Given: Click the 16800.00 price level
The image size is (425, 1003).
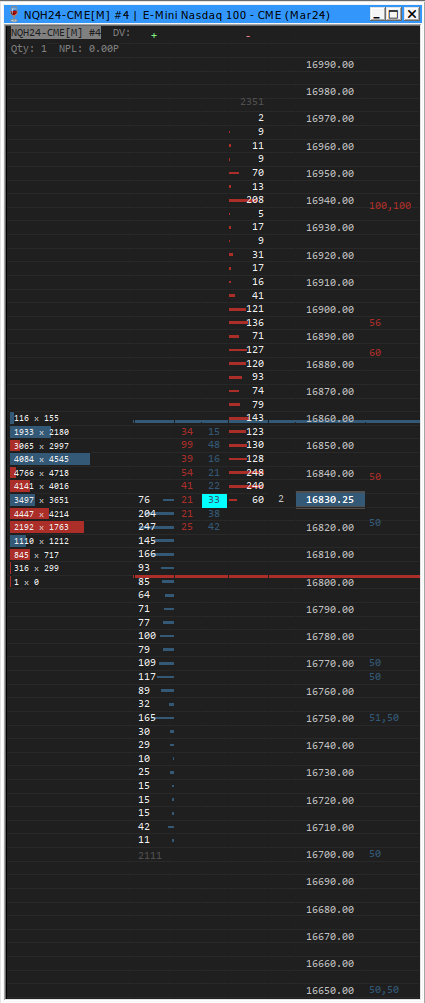Looking at the screenshot, I should coord(330,583).
